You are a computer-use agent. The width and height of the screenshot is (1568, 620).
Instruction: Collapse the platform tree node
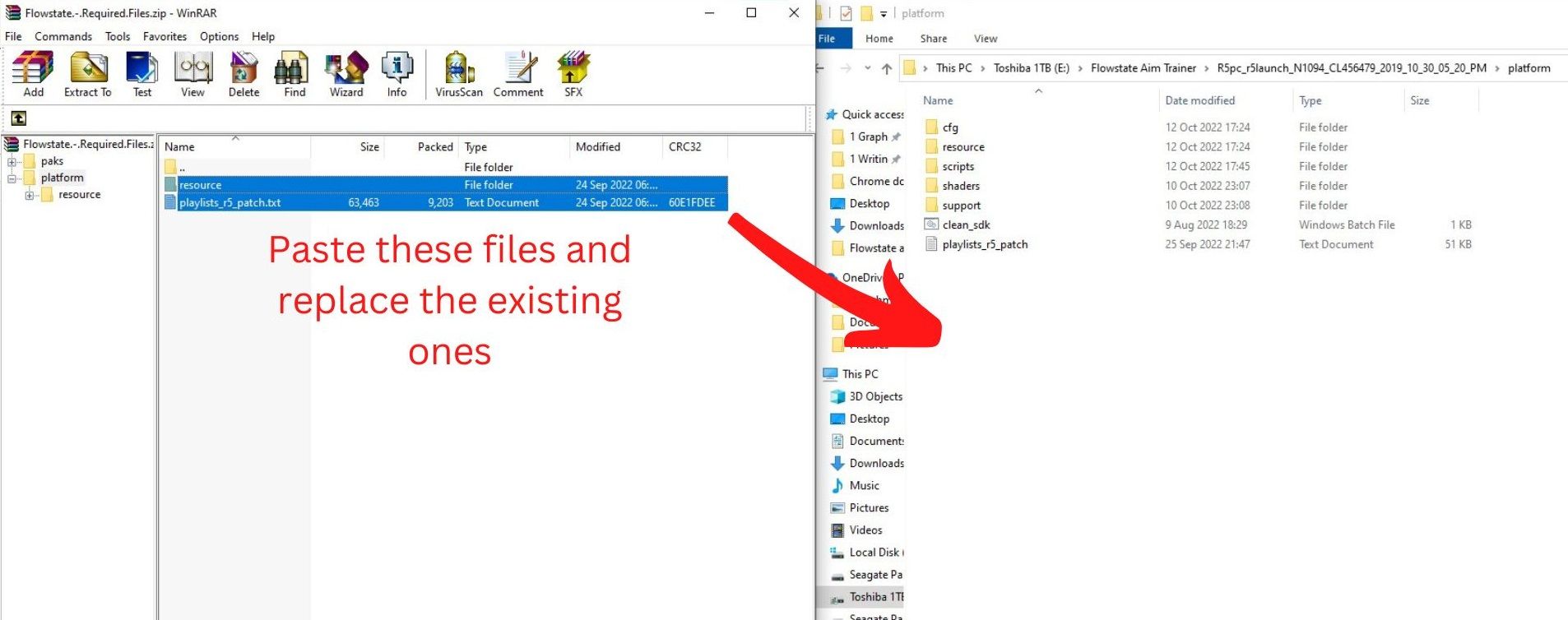12,178
